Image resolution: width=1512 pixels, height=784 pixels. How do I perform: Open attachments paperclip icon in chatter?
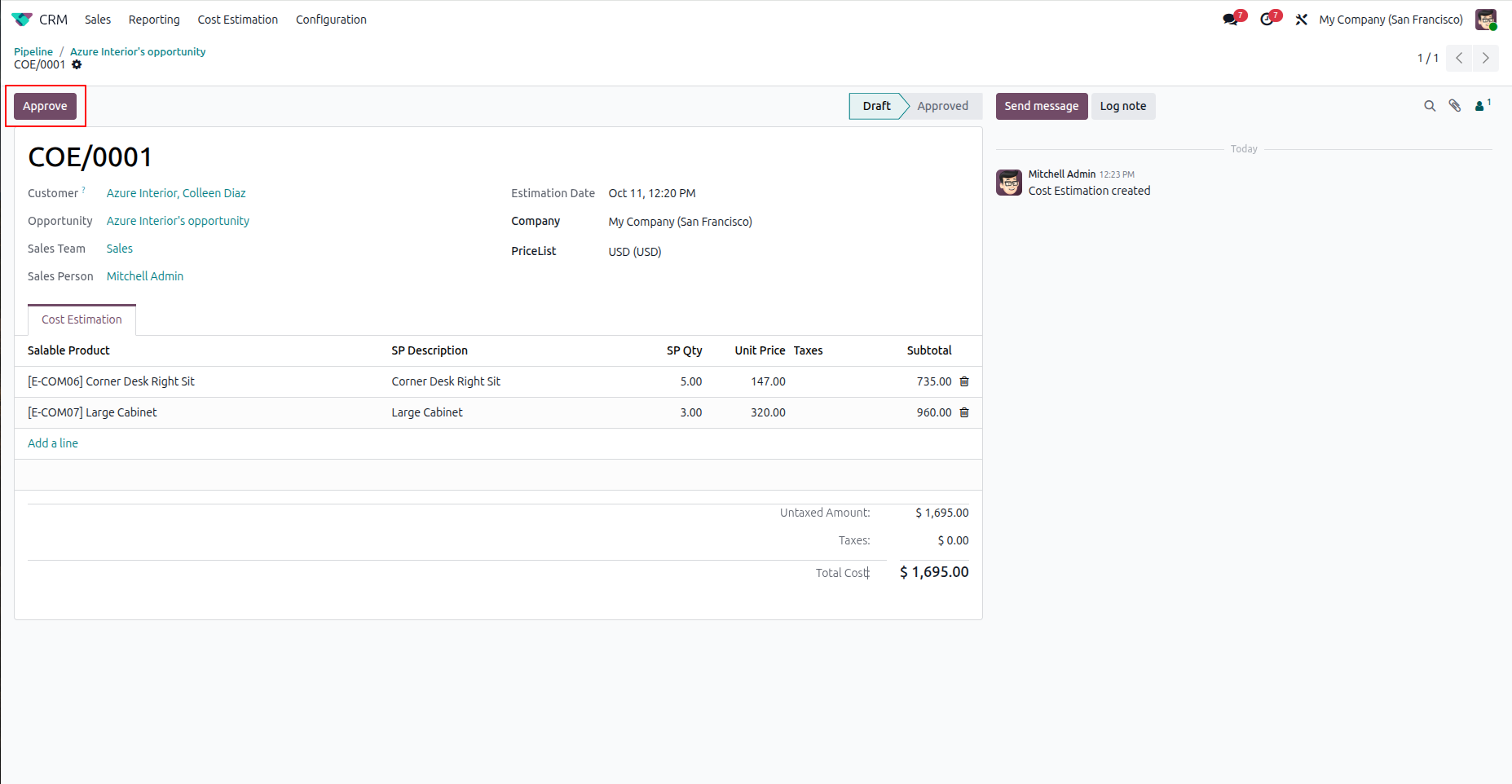click(1455, 106)
